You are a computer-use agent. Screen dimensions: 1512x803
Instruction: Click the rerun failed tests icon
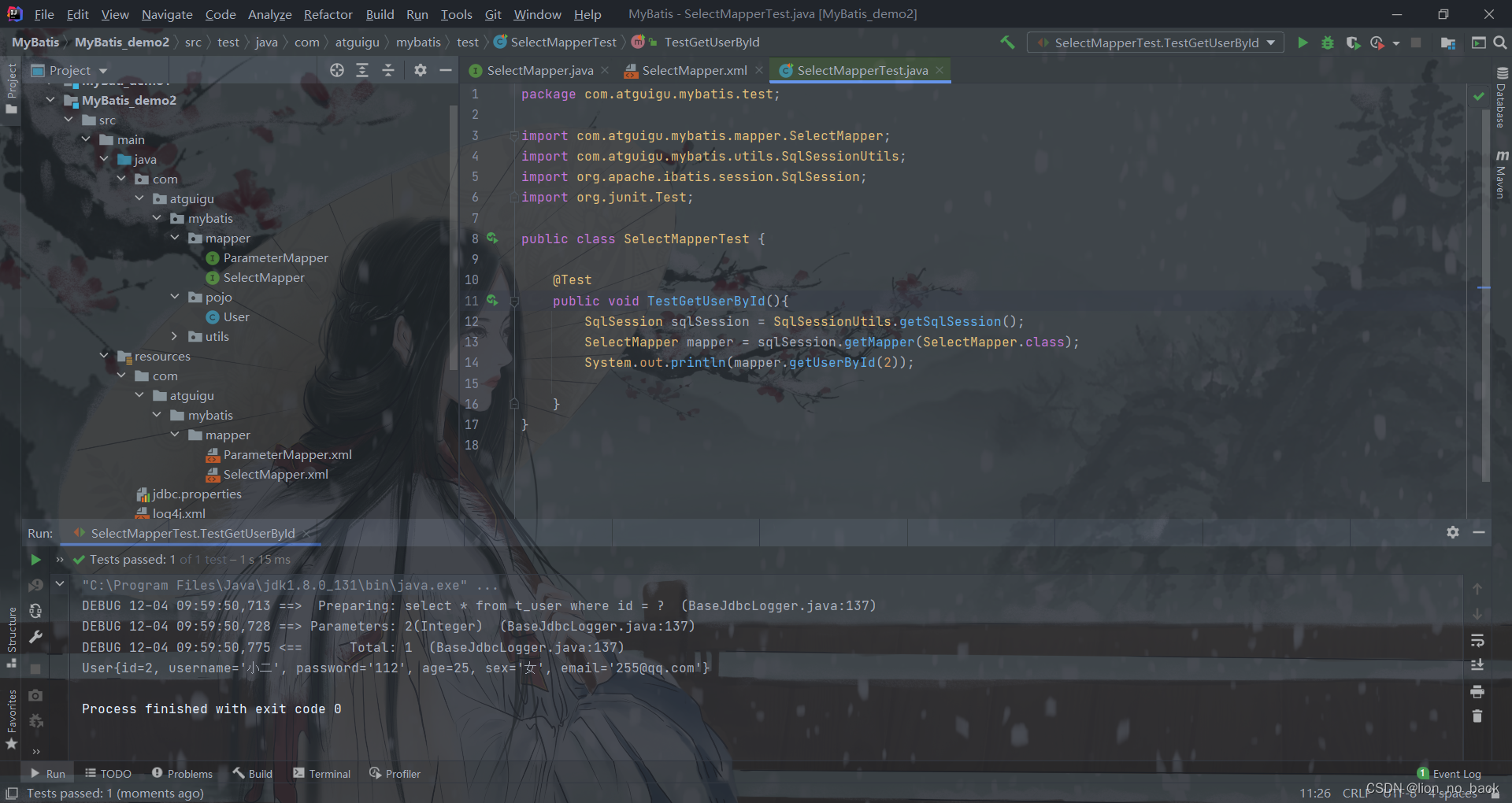tap(35, 585)
